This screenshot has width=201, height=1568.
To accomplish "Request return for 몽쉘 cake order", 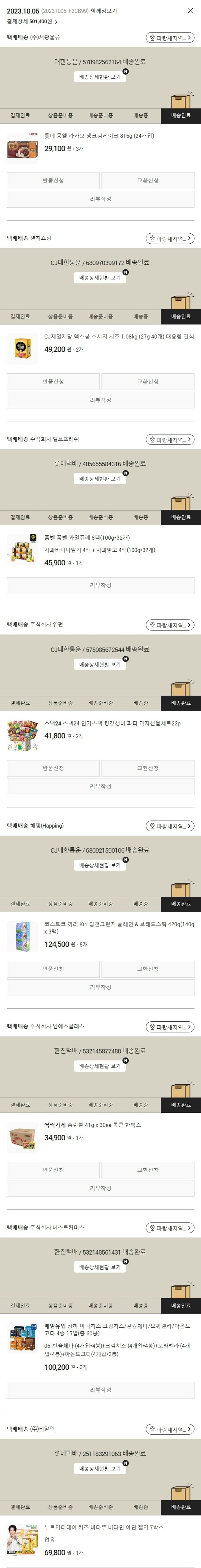I will (x=53, y=181).
